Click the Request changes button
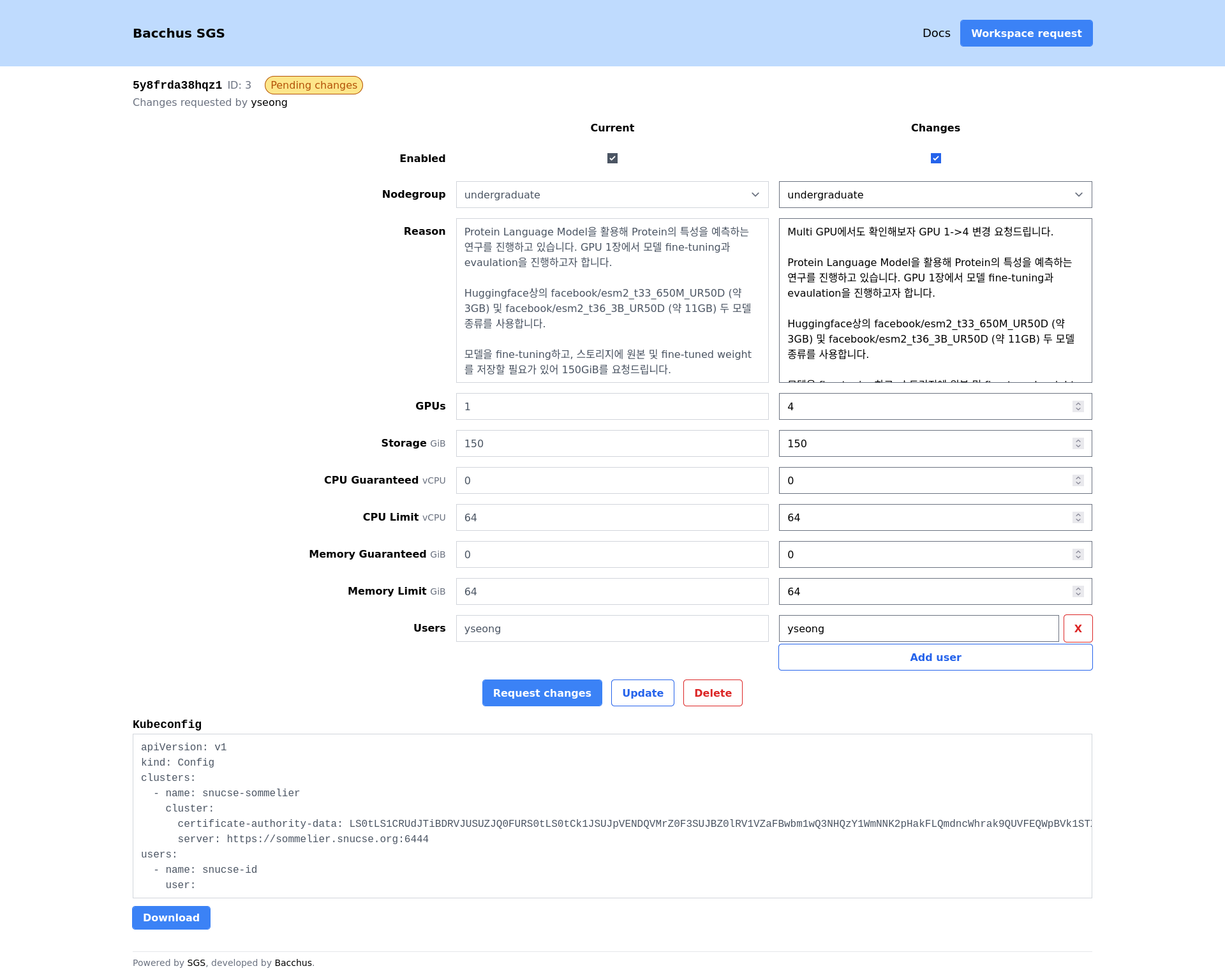Image resolution: width=1225 pixels, height=980 pixels. [x=542, y=693]
